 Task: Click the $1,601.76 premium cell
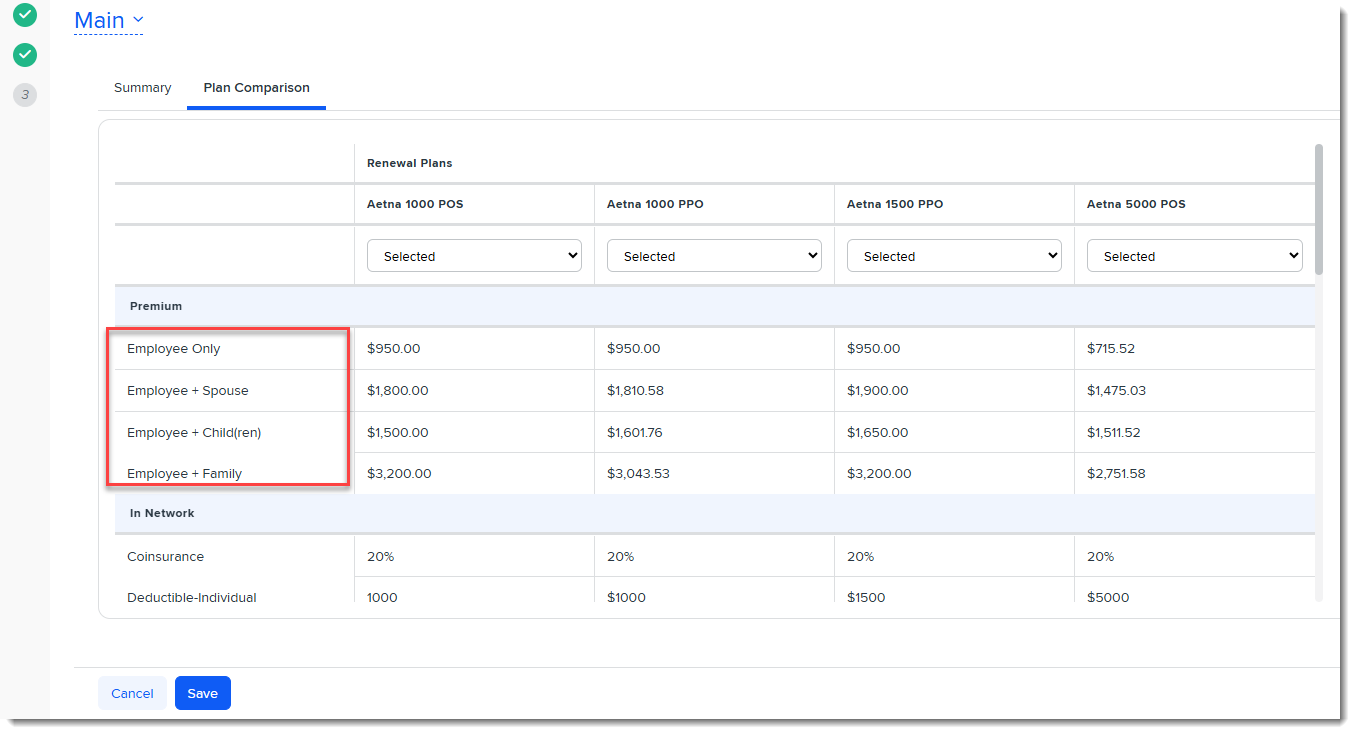click(x=635, y=433)
